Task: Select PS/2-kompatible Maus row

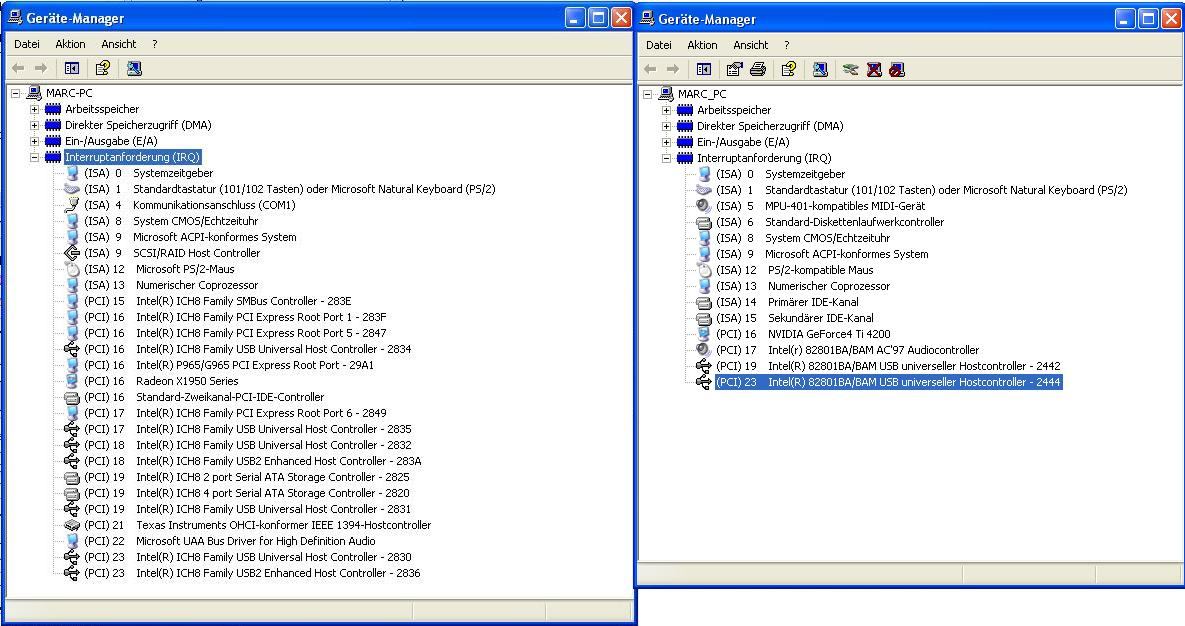Action: (794, 270)
